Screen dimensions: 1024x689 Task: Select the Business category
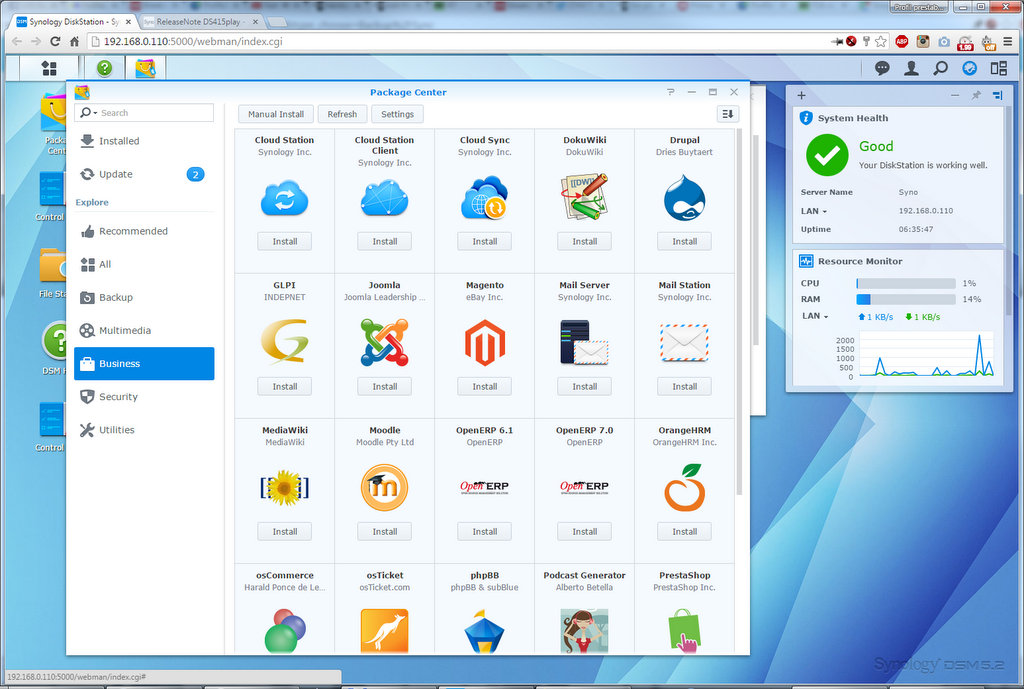click(x=144, y=364)
